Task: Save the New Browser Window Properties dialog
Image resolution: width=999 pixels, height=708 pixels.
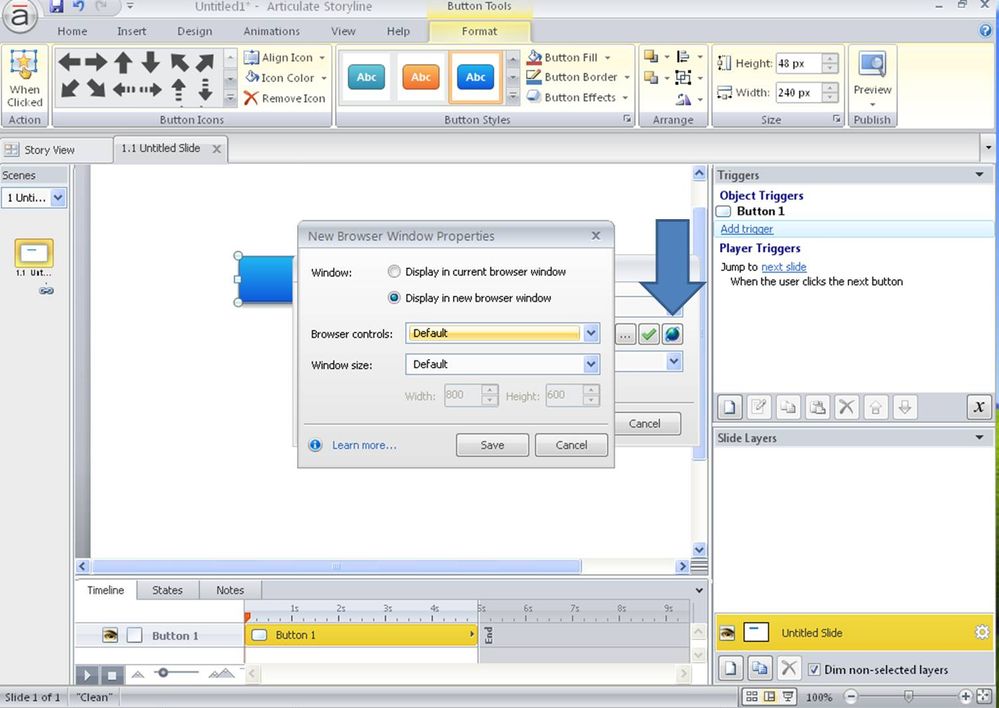Action: pos(492,445)
